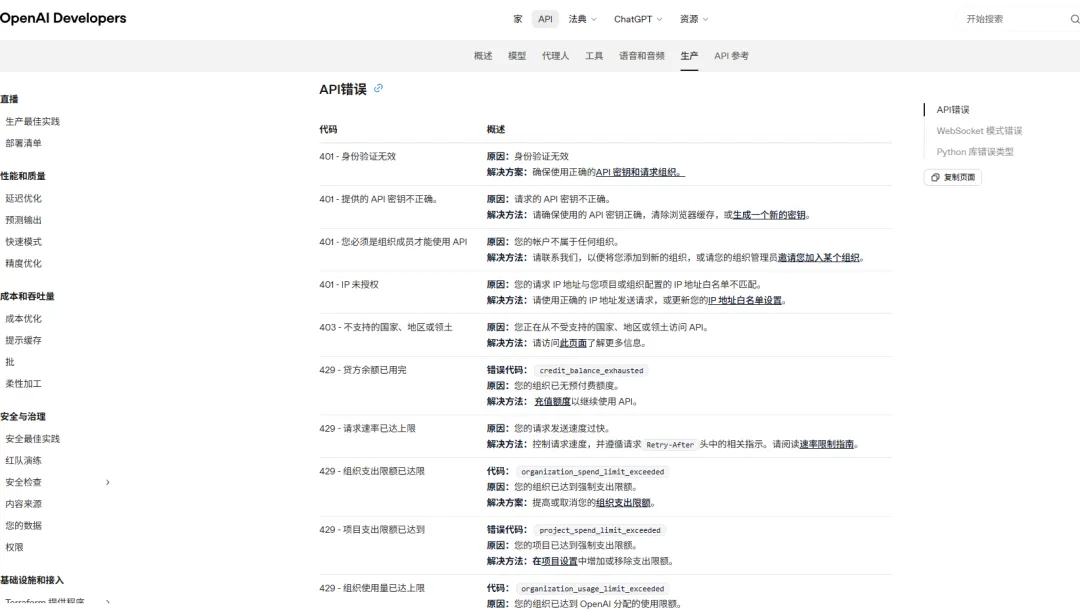
Task: Open the 邀请您加入某个组织 link
Action: point(818,258)
